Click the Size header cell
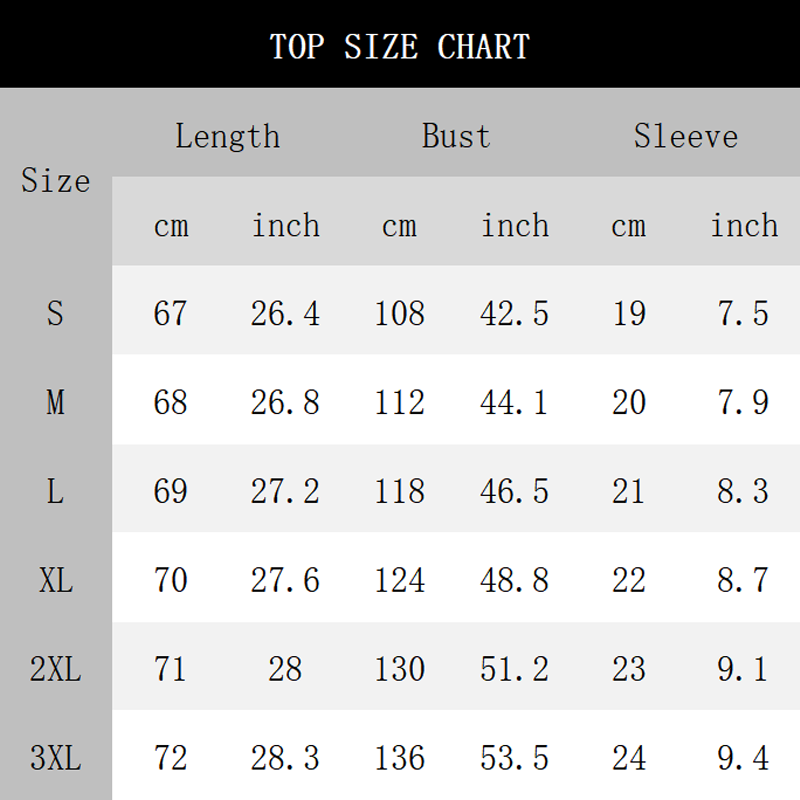800x800 pixels. tap(55, 181)
